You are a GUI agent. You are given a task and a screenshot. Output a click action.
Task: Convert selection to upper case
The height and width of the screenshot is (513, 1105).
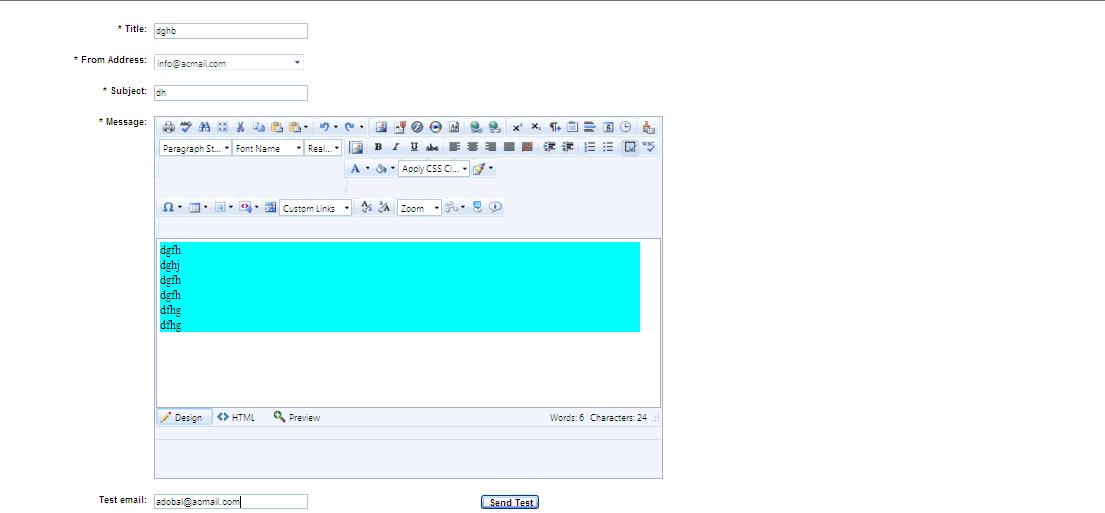pos(384,207)
